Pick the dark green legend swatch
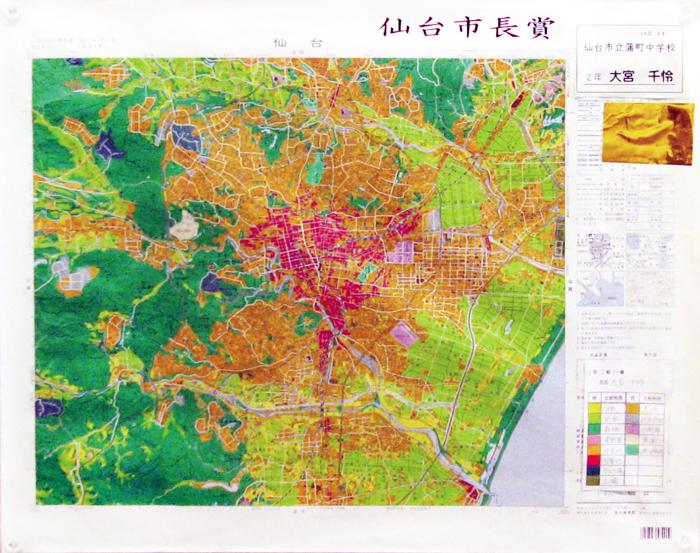 594,429
